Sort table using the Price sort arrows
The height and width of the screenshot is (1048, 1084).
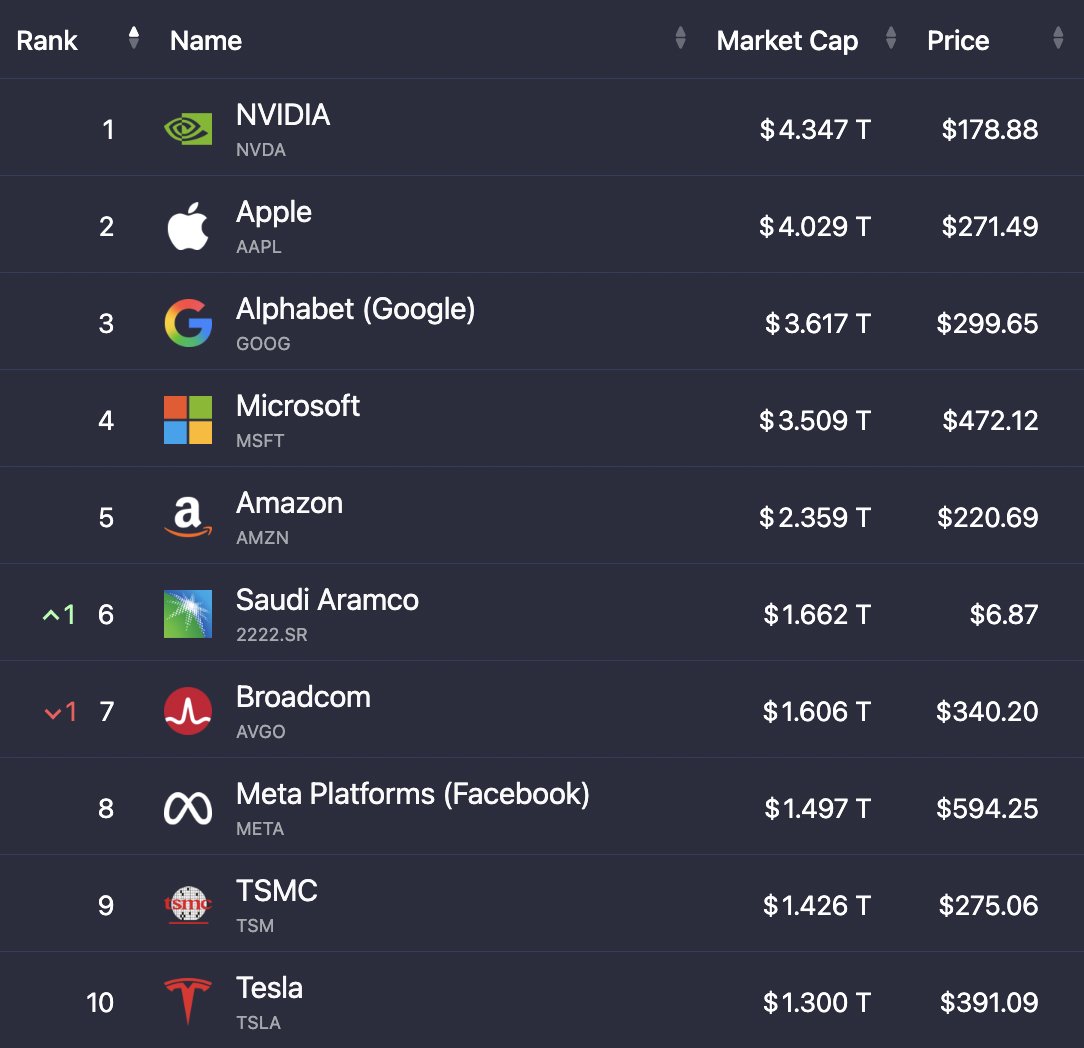coord(1058,38)
